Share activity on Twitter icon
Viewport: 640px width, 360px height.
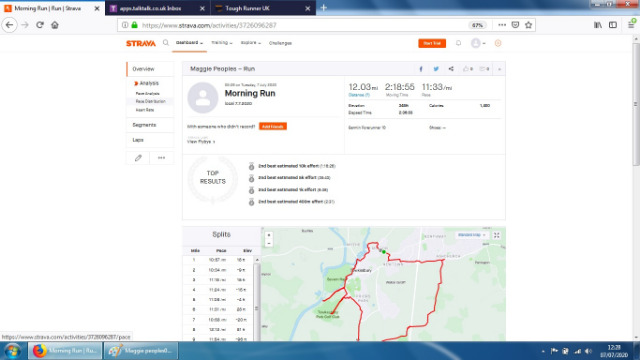[436, 69]
